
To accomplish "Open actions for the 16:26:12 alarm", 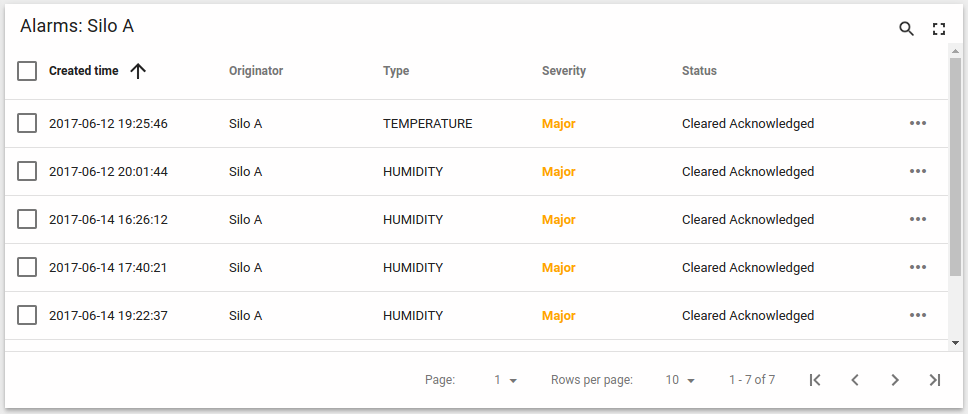I will [917, 220].
